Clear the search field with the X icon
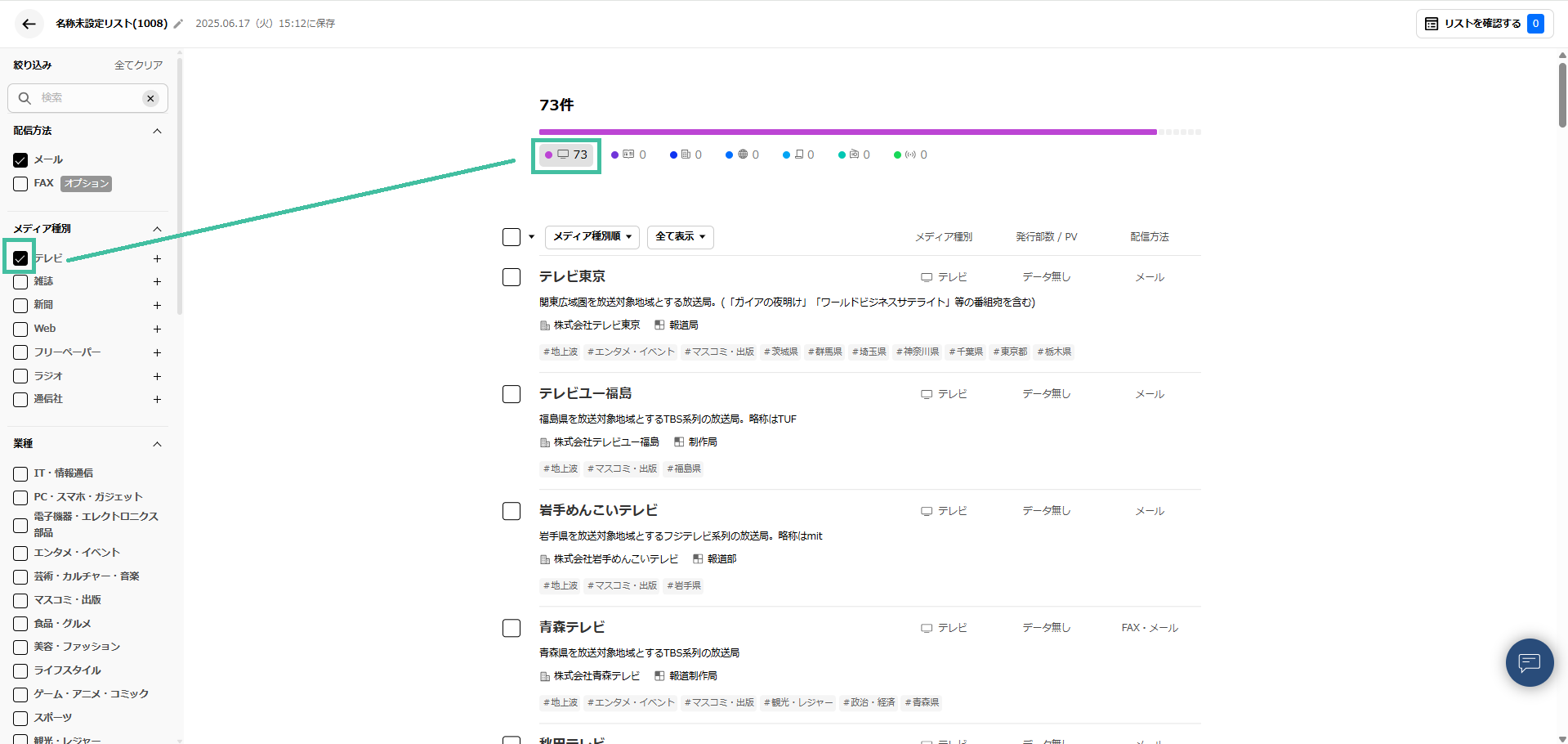Viewport: 1568px width, 744px height. [x=150, y=98]
